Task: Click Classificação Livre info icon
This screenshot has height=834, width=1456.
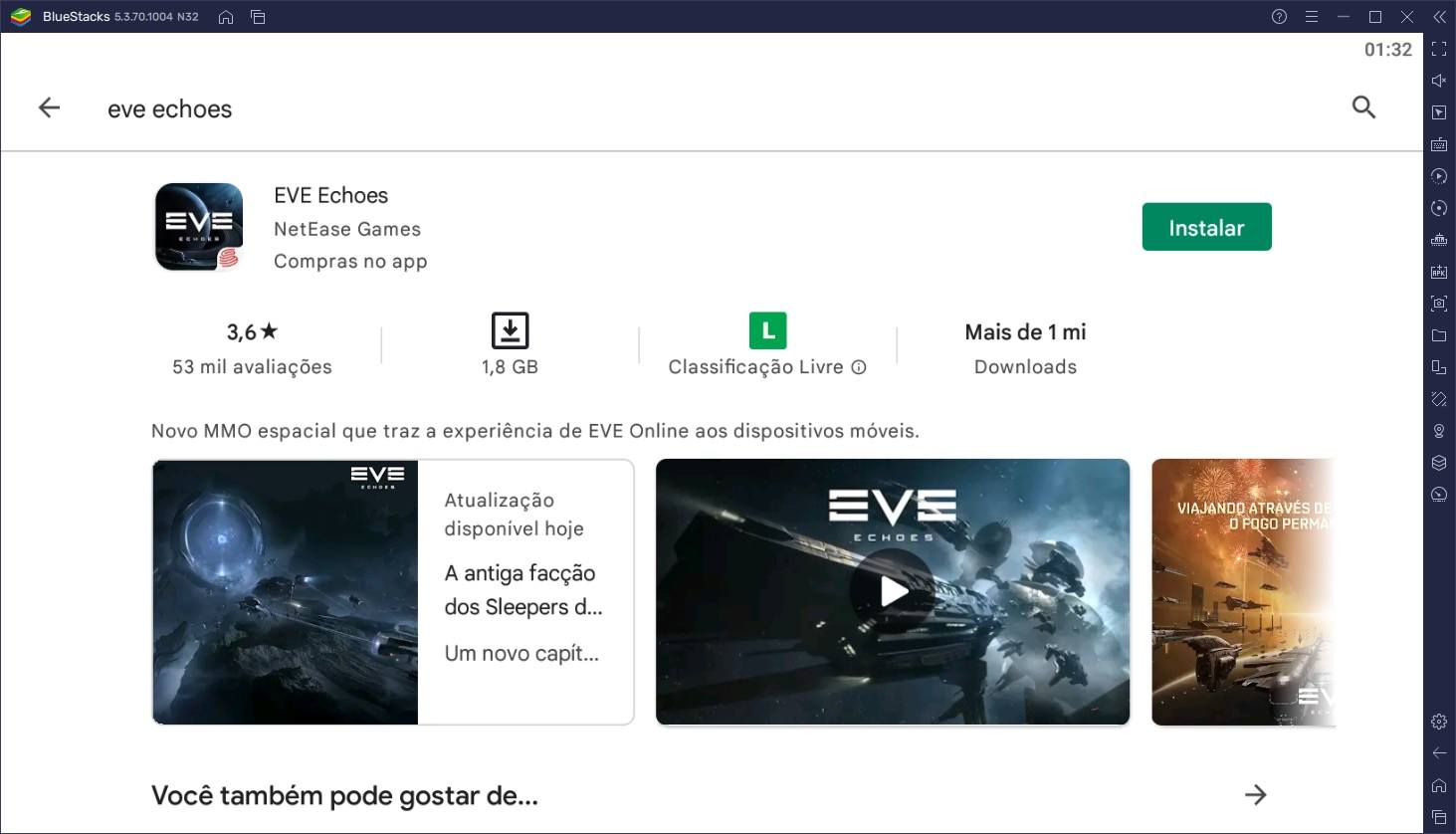Action: pos(859,367)
